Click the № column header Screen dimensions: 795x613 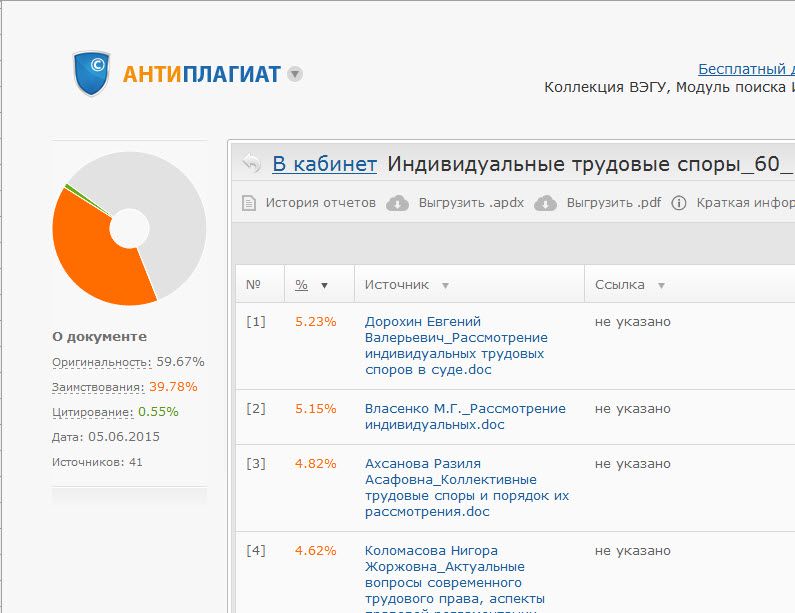tap(253, 285)
